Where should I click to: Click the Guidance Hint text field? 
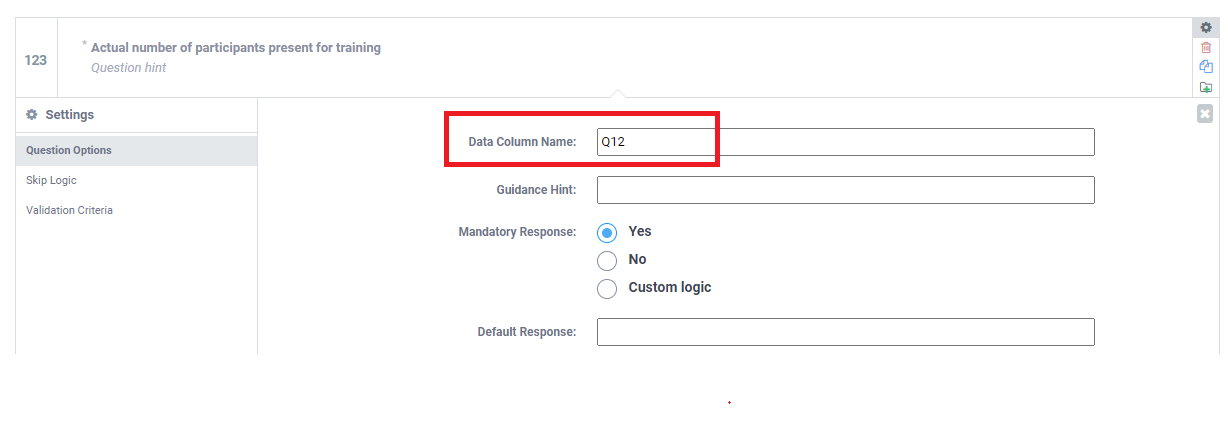[x=845, y=190]
